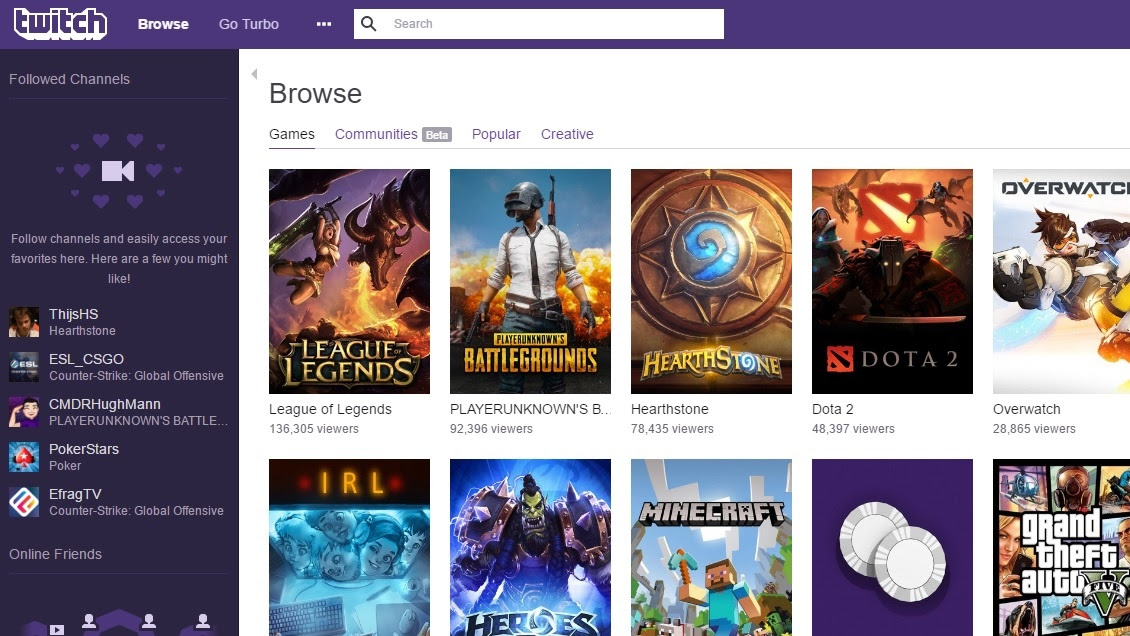Image resolution: width=1130 pixels, height=636 pixels.
Task: Open Go Turbo in top bar
Action: 249,24
